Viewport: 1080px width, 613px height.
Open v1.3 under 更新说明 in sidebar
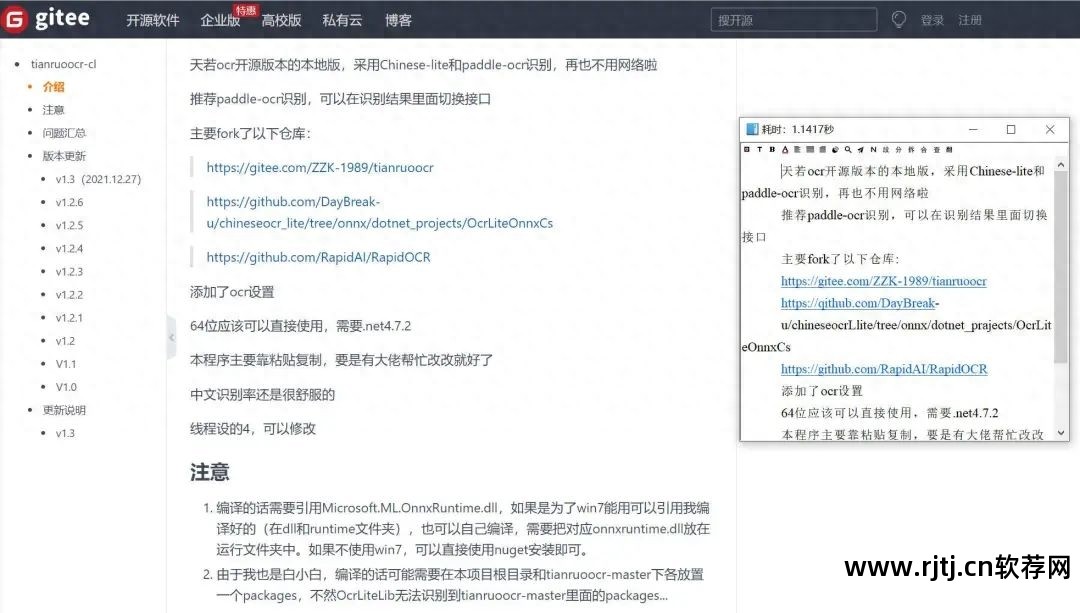coord(65,433)
